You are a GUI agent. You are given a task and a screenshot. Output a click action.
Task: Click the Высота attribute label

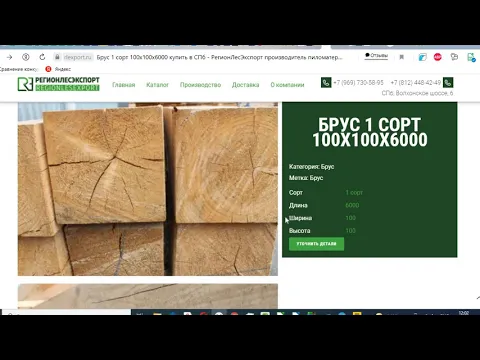299,231
